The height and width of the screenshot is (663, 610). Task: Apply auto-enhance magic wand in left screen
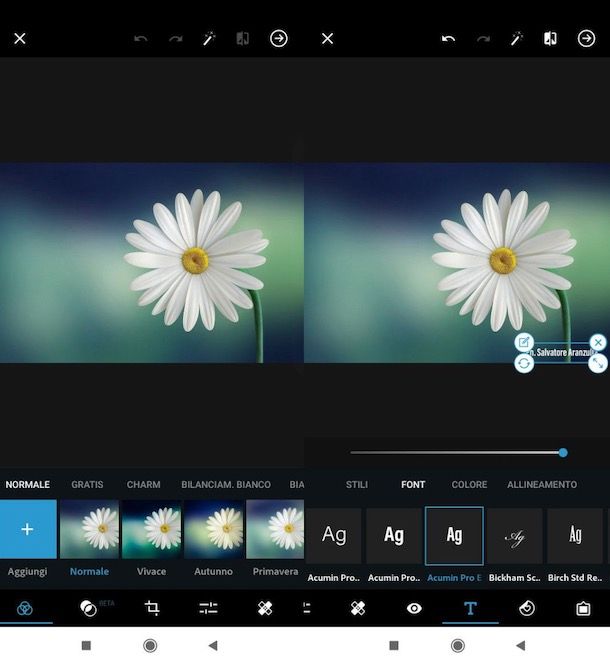[209, 38]
